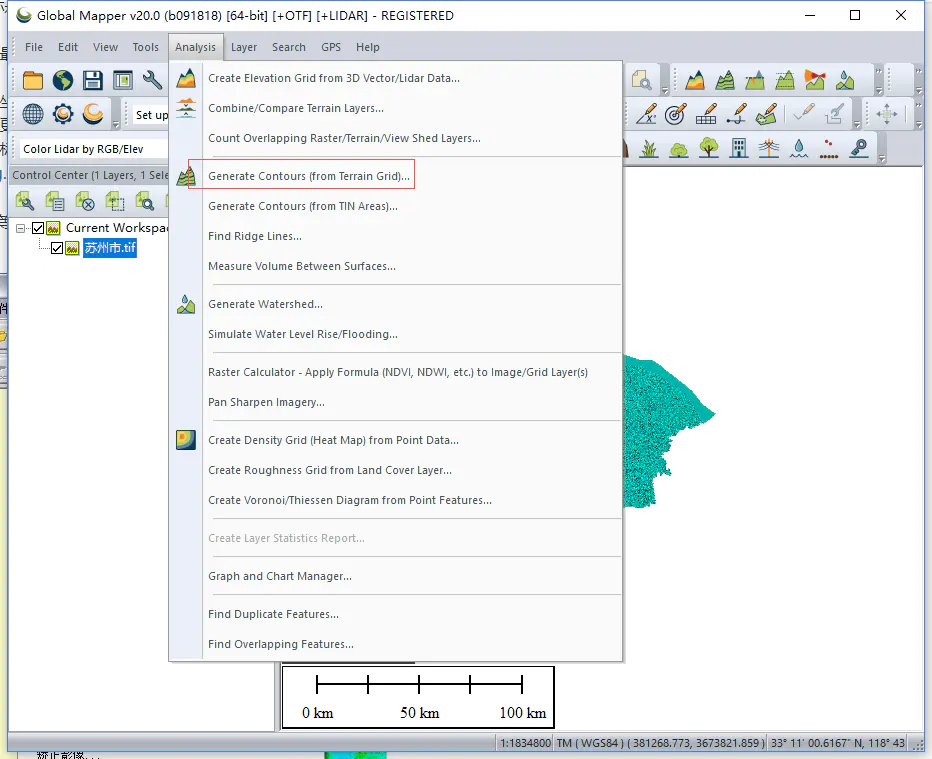
Task: Open layer options in Control Center toolbar
Action: pos(24,201)
